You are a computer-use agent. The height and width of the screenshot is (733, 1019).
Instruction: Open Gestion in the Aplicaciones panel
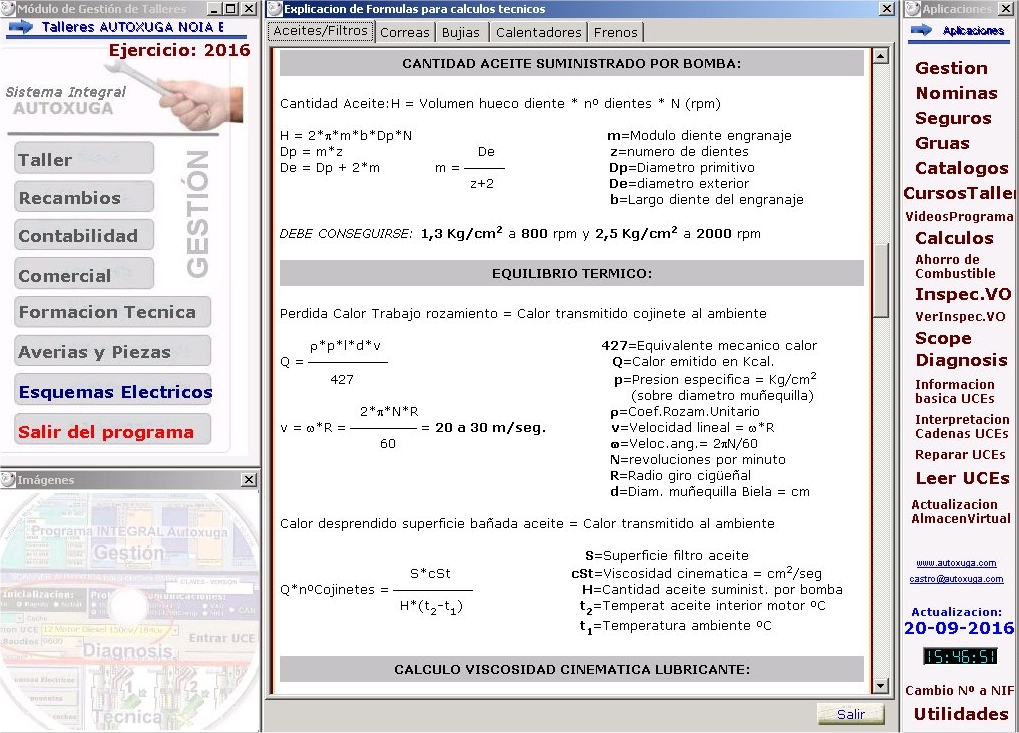pyautogui.click(x=951, y=68)
